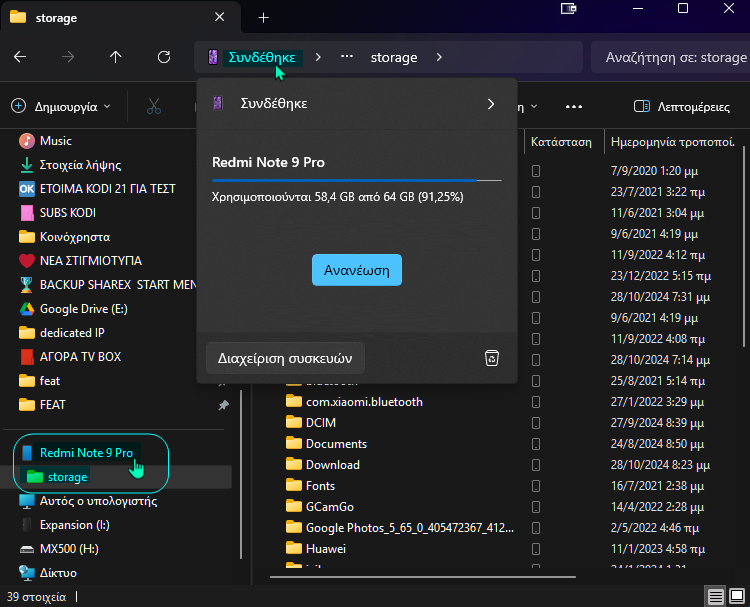Open a new tab with plus
This screenshot has width=750, height=607.
click(264, 18)
